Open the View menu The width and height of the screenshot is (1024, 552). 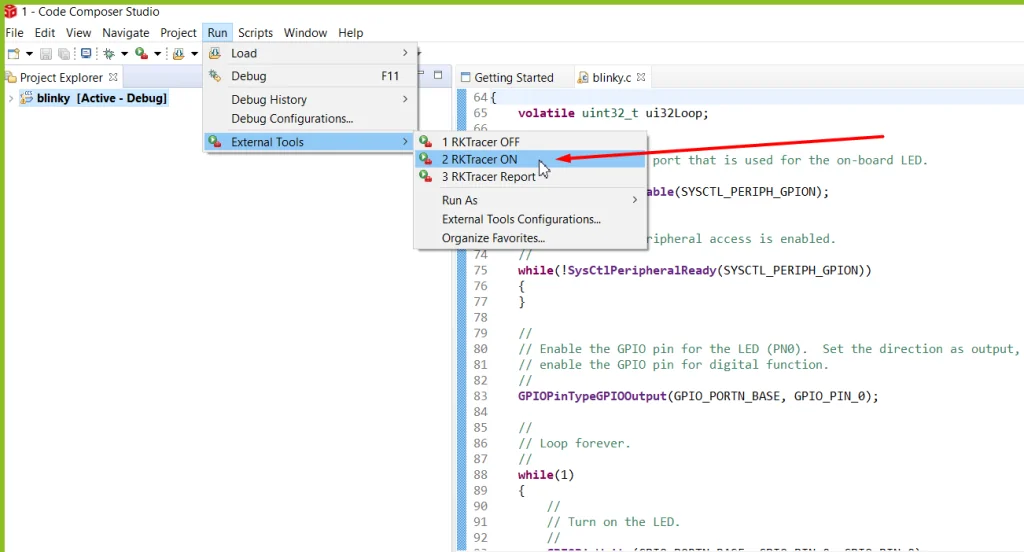point(78,33)
